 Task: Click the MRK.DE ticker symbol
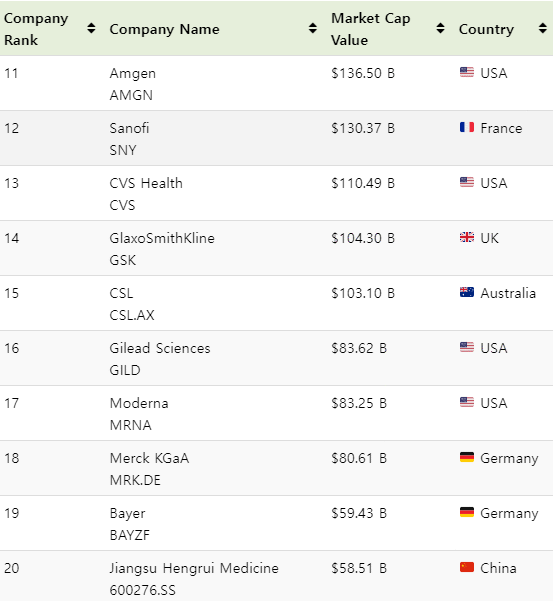[x=135, y=480]
